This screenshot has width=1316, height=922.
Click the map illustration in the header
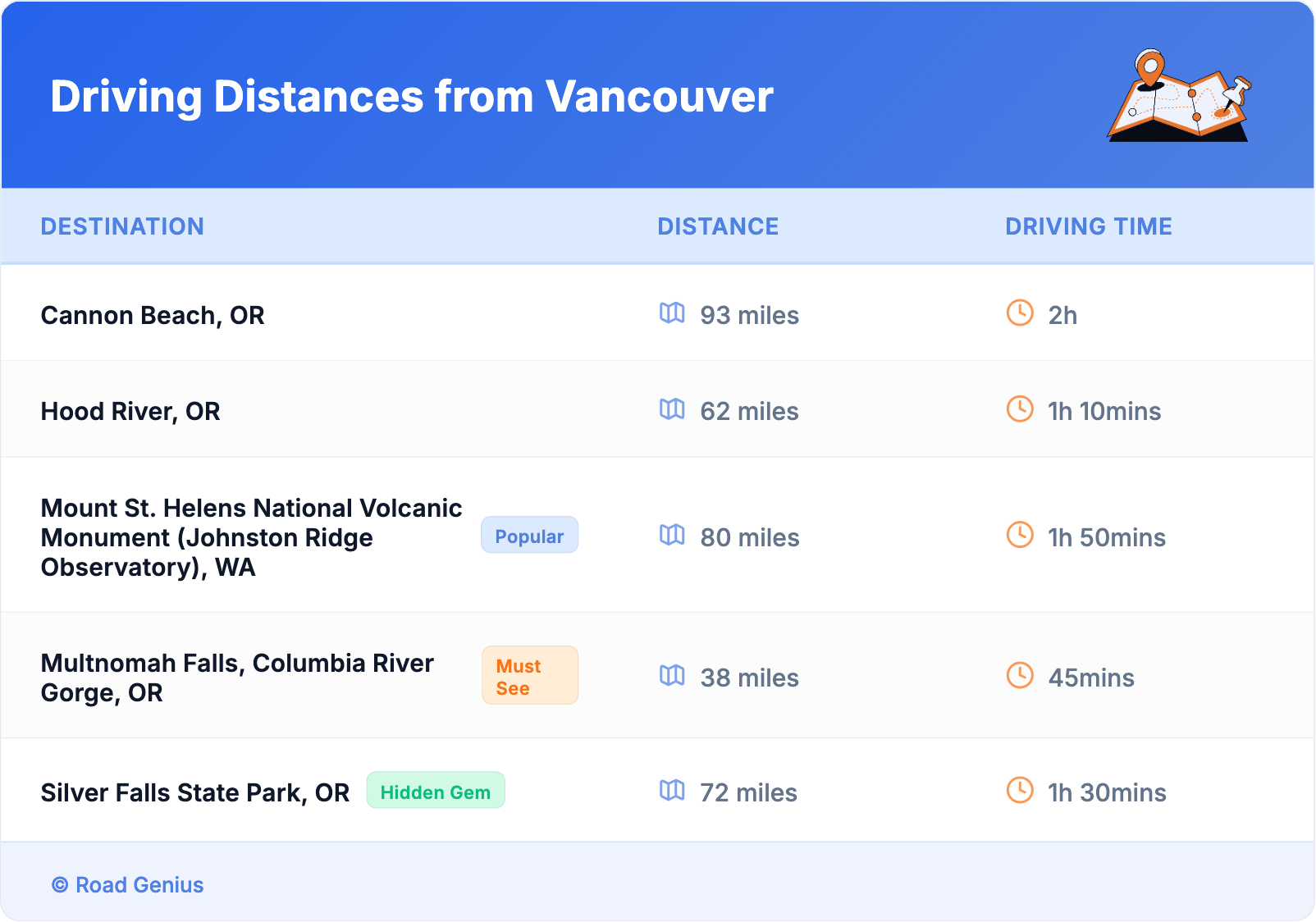tap(1180, 96)
